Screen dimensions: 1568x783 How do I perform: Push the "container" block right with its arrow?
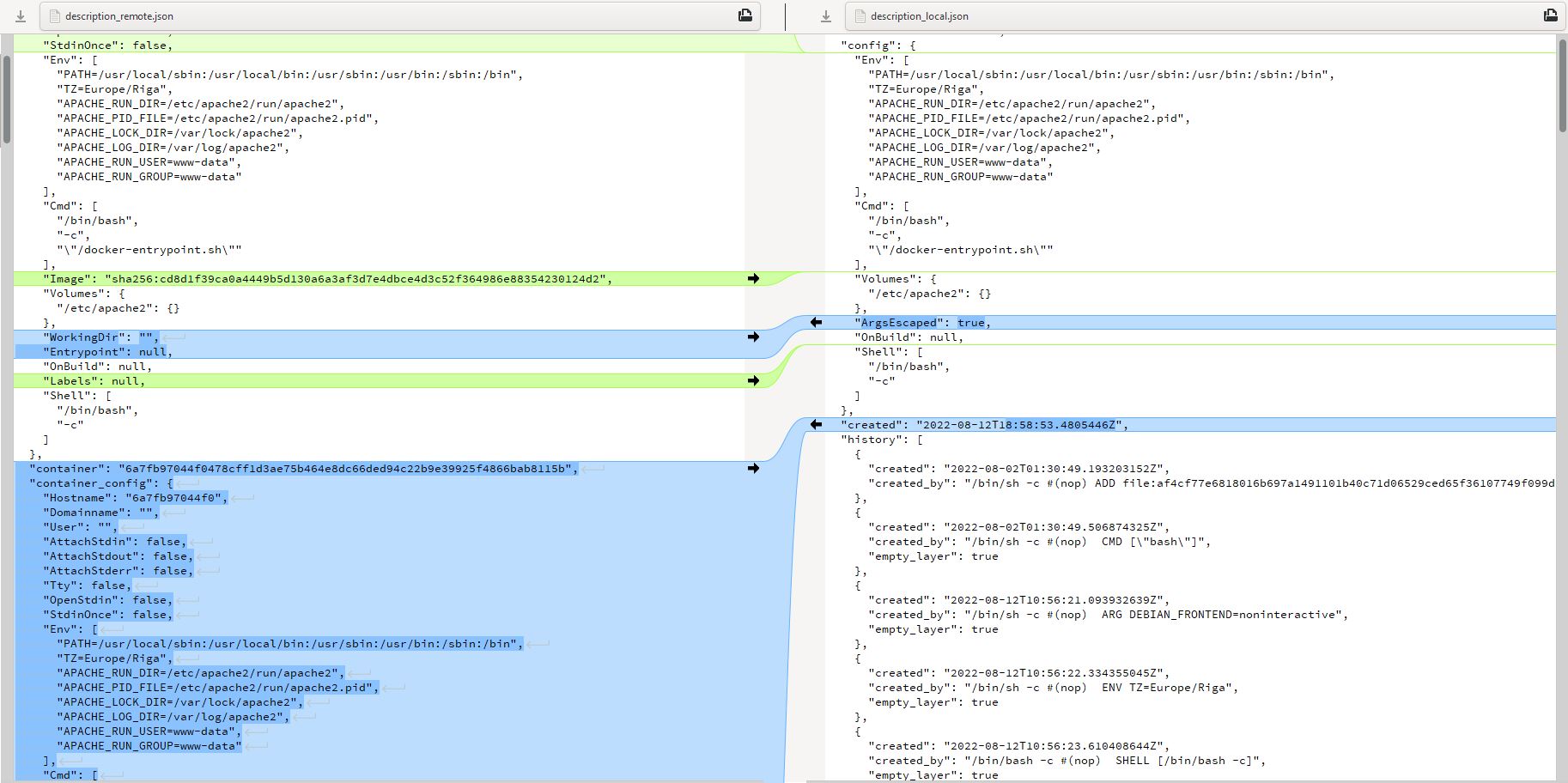tap(753, 469)
